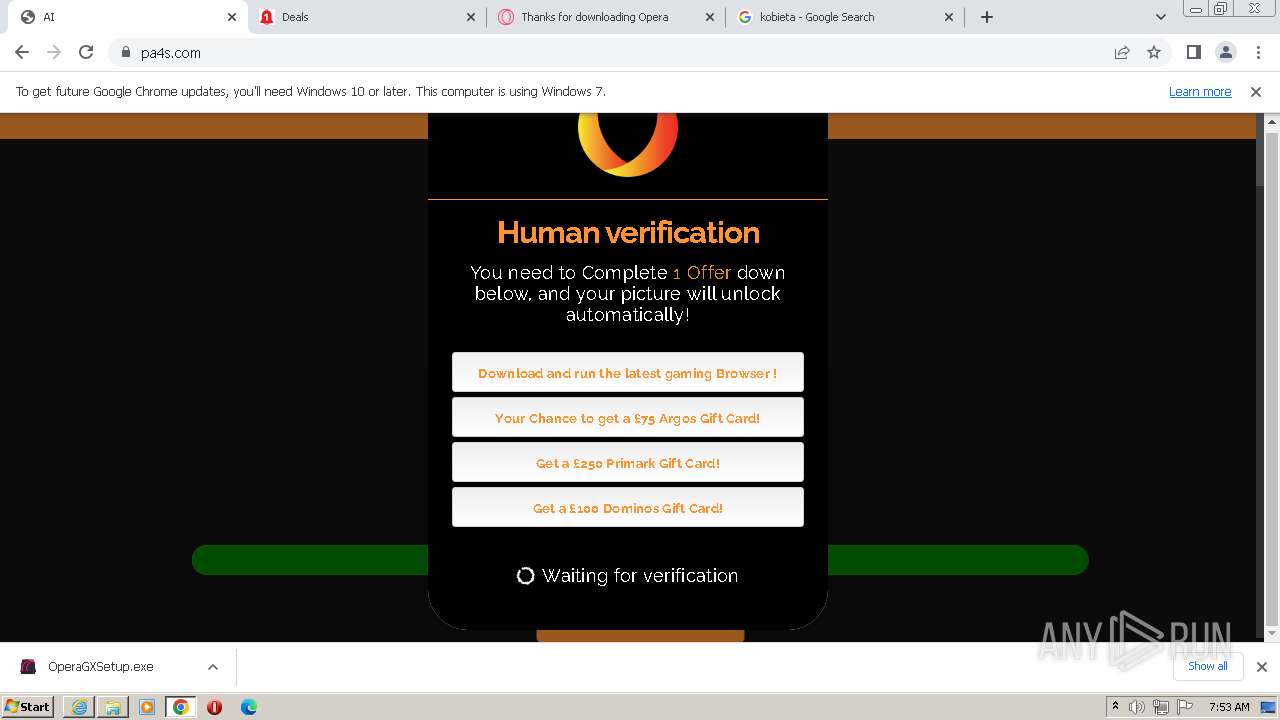Click the Chrome taskbar icon
The width and height of the screenshot is (1280, 720).
tap(180, 707)
